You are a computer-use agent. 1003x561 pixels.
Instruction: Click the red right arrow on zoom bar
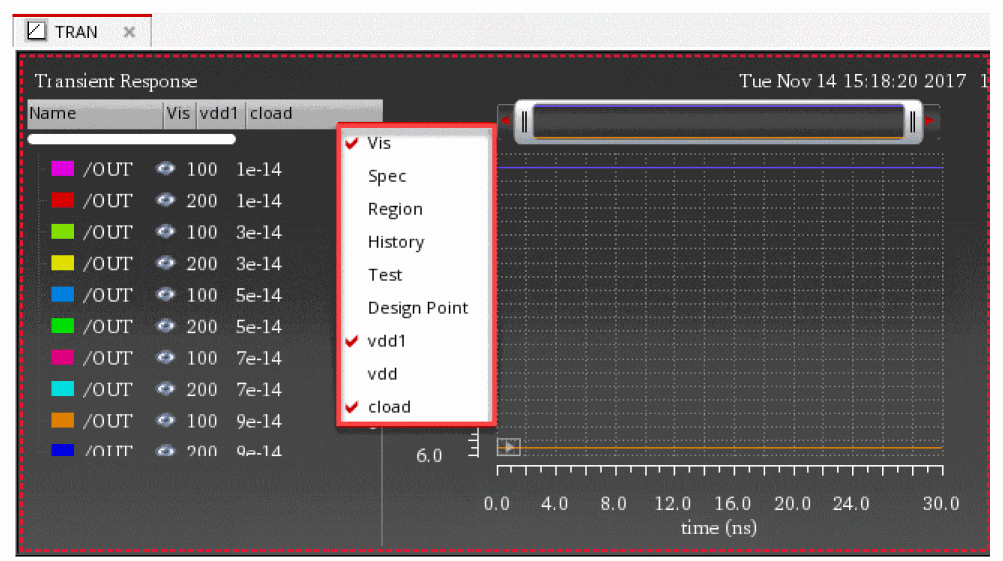(x=930, y=121)
